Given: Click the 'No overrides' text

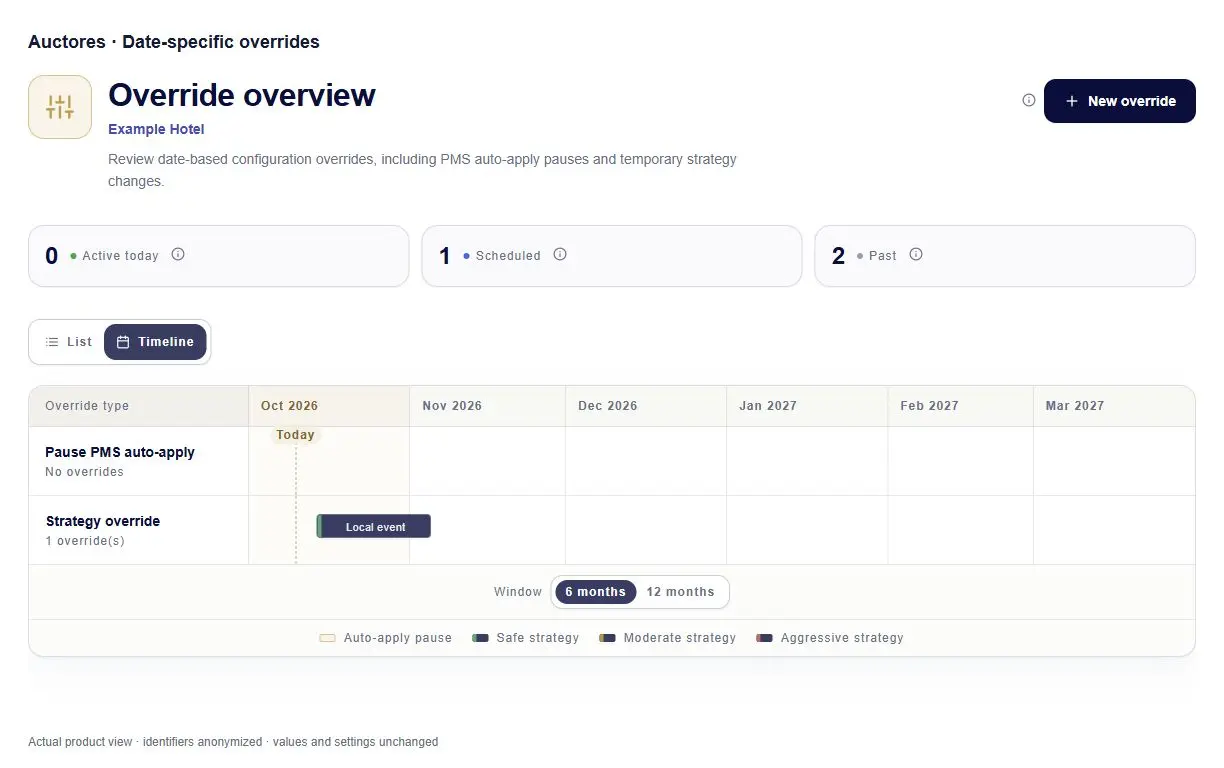Looking at the screenshot, I should pyautogui.click(x=84, y=472).
